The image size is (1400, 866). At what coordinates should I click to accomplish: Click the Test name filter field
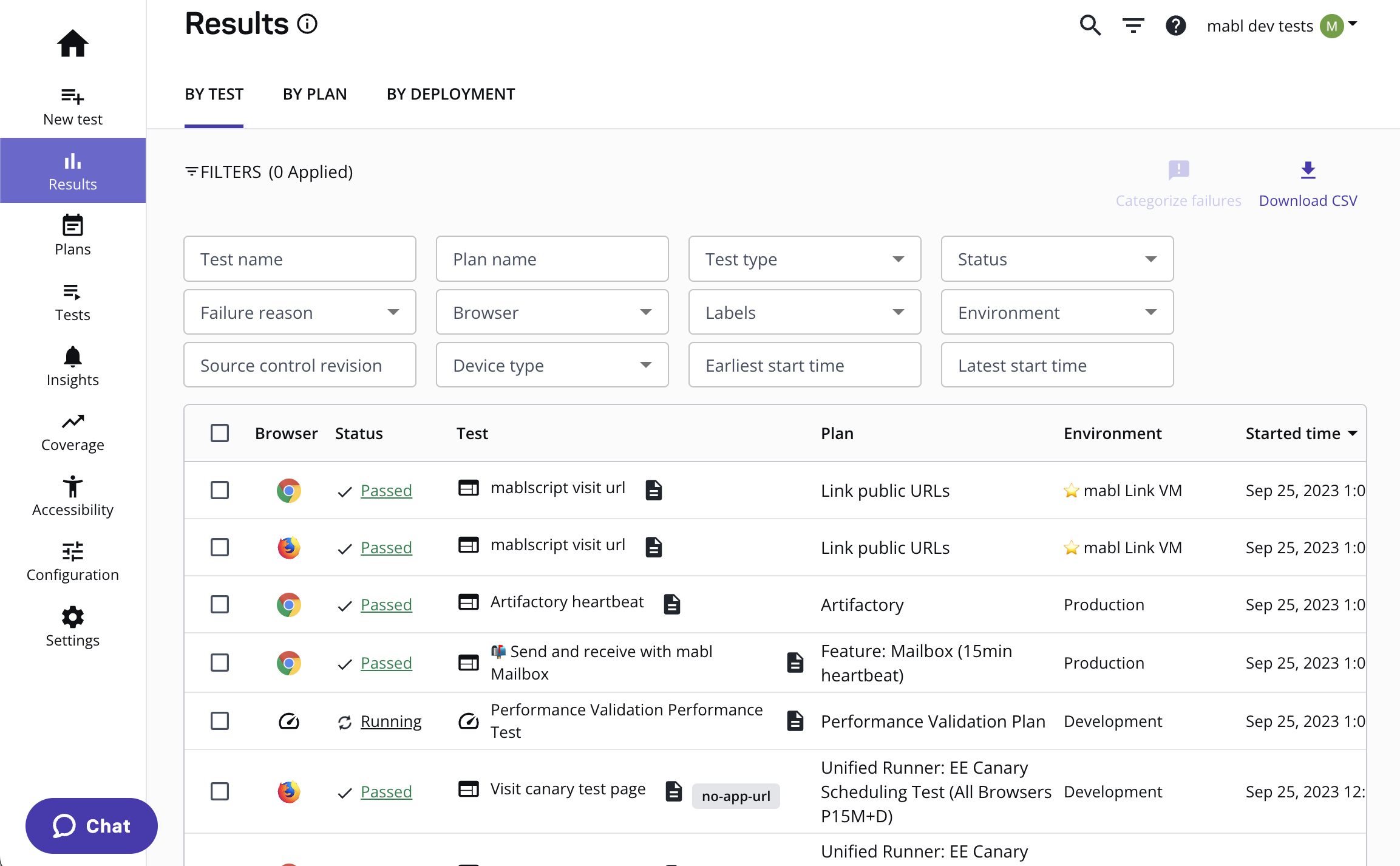(299, 259)
